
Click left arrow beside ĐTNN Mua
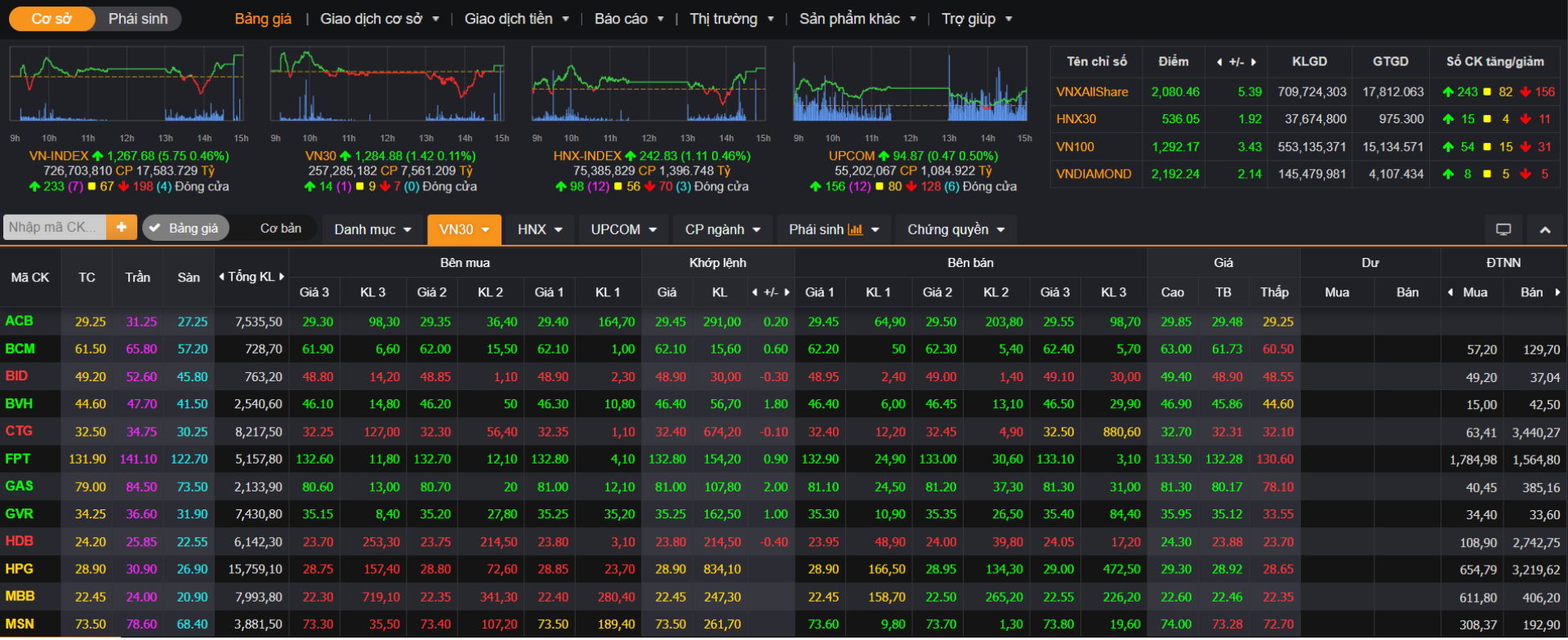pos(1450,292)
